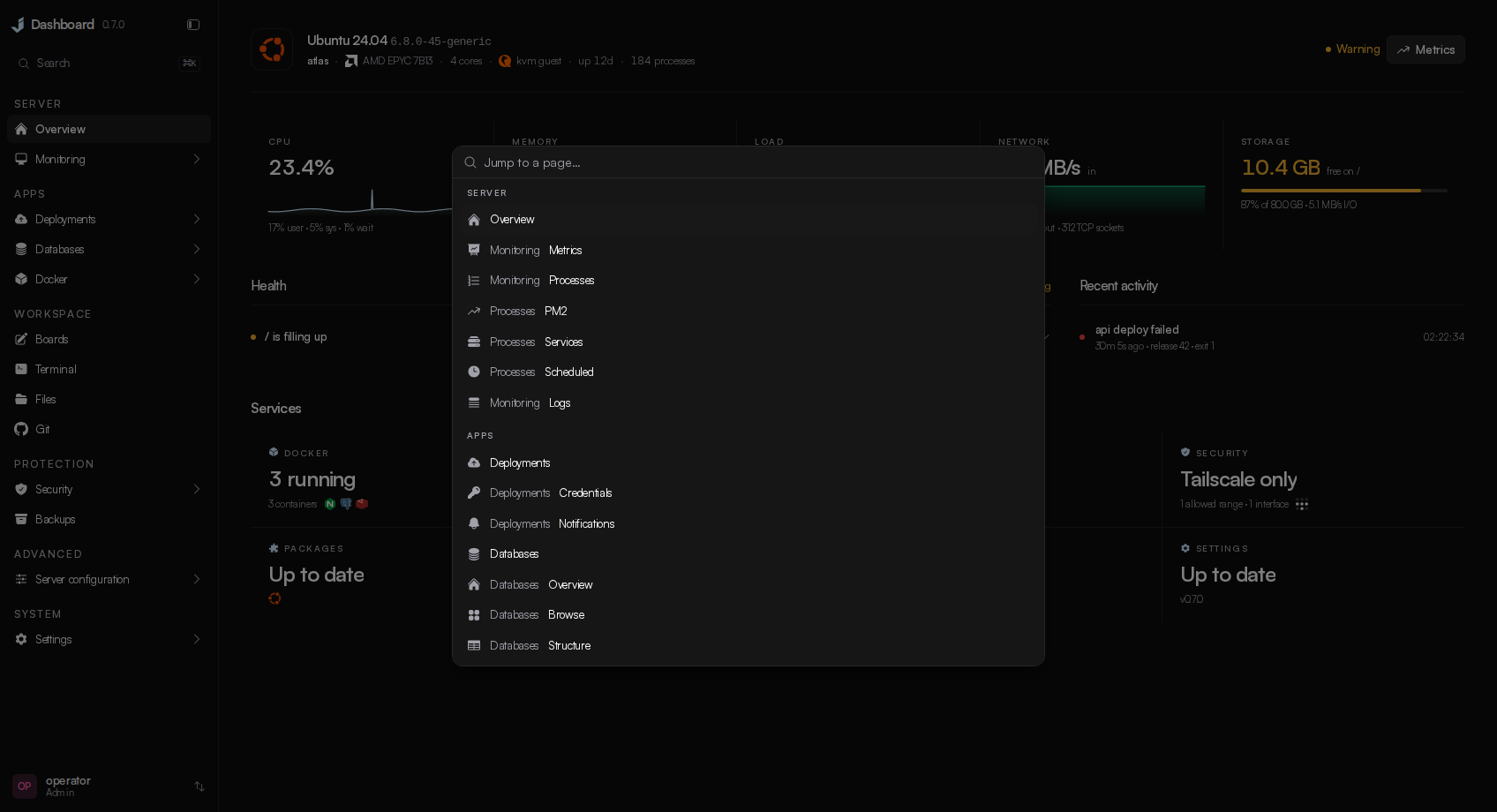Open Terminal via its sidebar icon
Viewport: 1497px width, 812px height.
(x=21, y=369)
